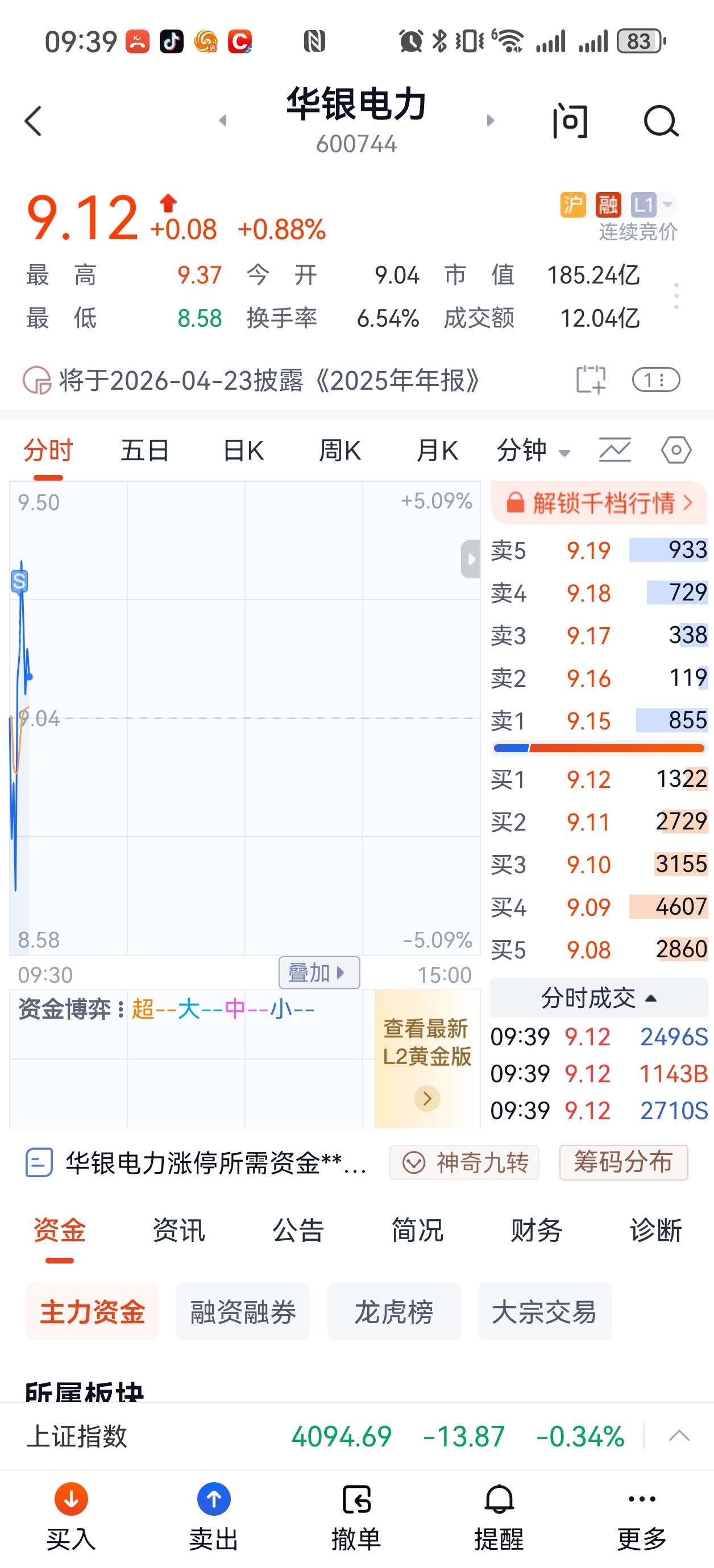Tap the 1143B trade record
The image size is (714, 1568).
pyautogui.click(x=599, y=1074)
